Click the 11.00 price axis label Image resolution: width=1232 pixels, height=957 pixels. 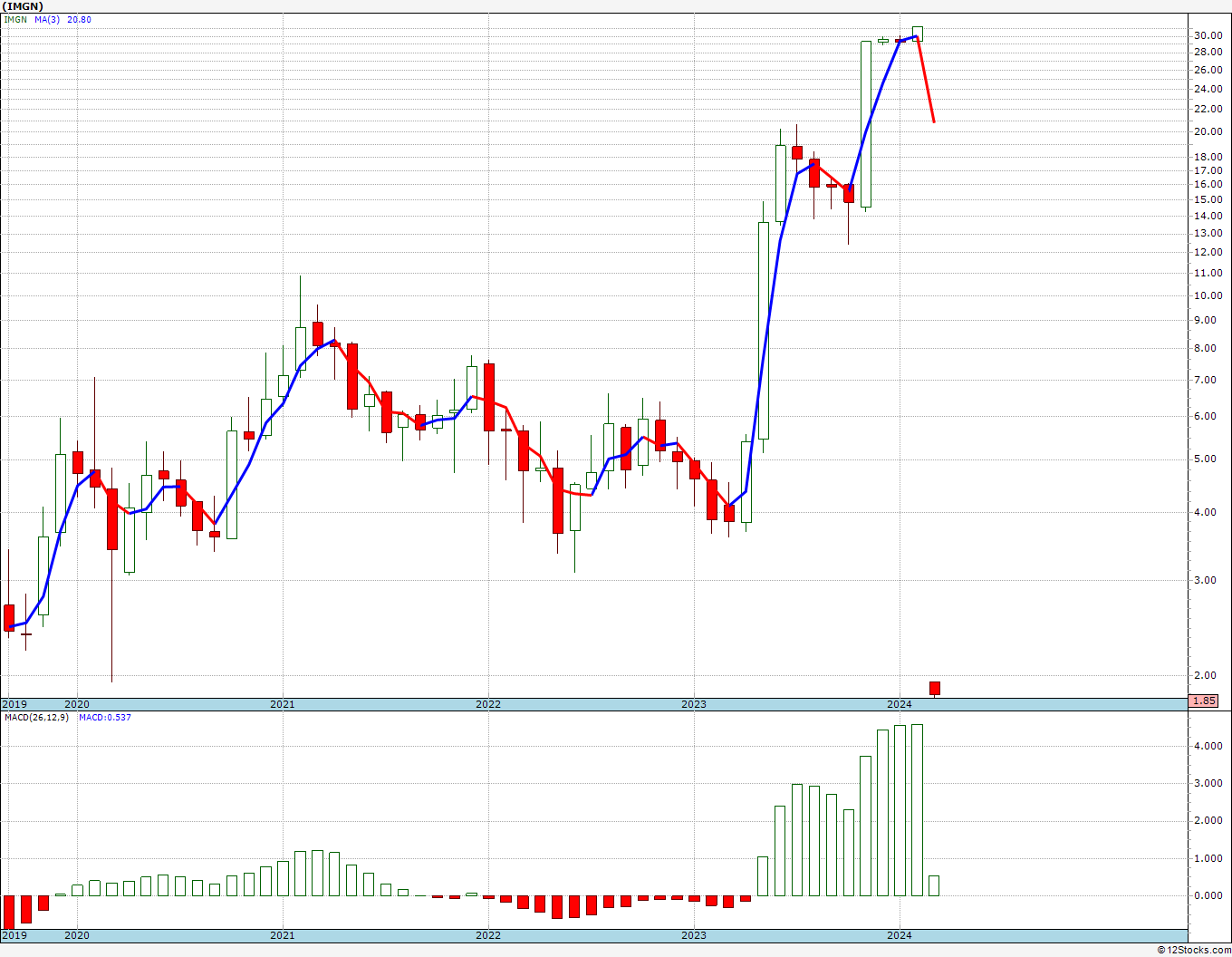[1208, 273]
